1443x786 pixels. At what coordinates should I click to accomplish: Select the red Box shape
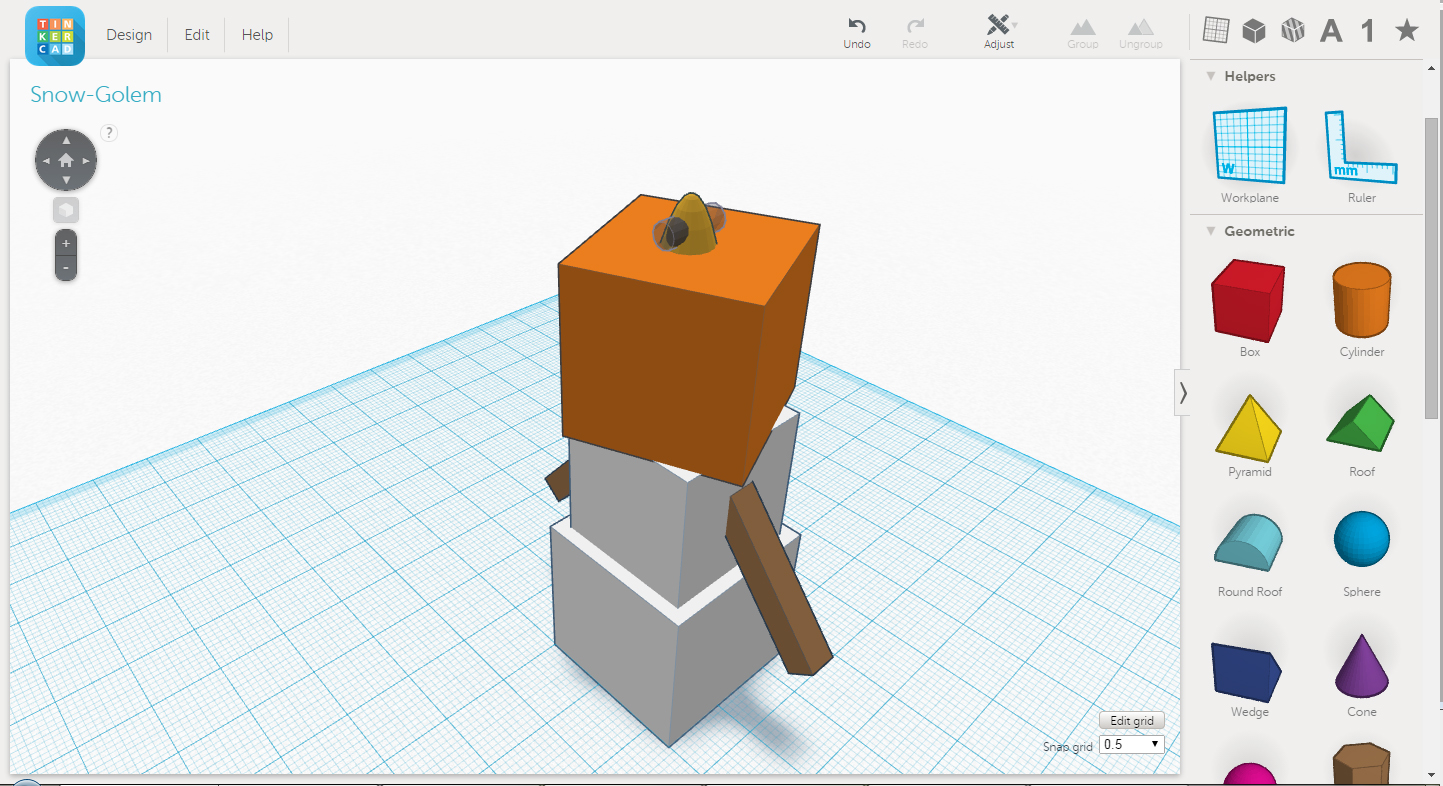pyautogui.click(x=1248, y=308)
